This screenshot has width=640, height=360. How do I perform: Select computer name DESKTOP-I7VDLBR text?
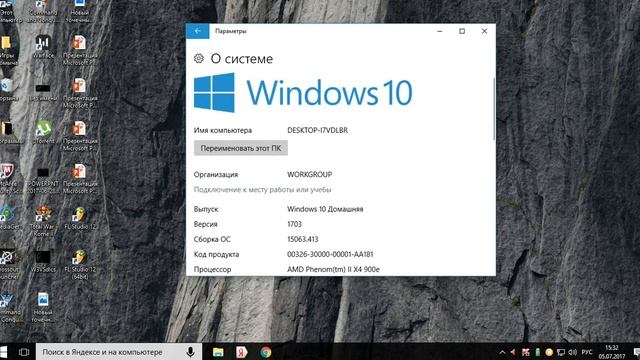[x=318, y=130]
